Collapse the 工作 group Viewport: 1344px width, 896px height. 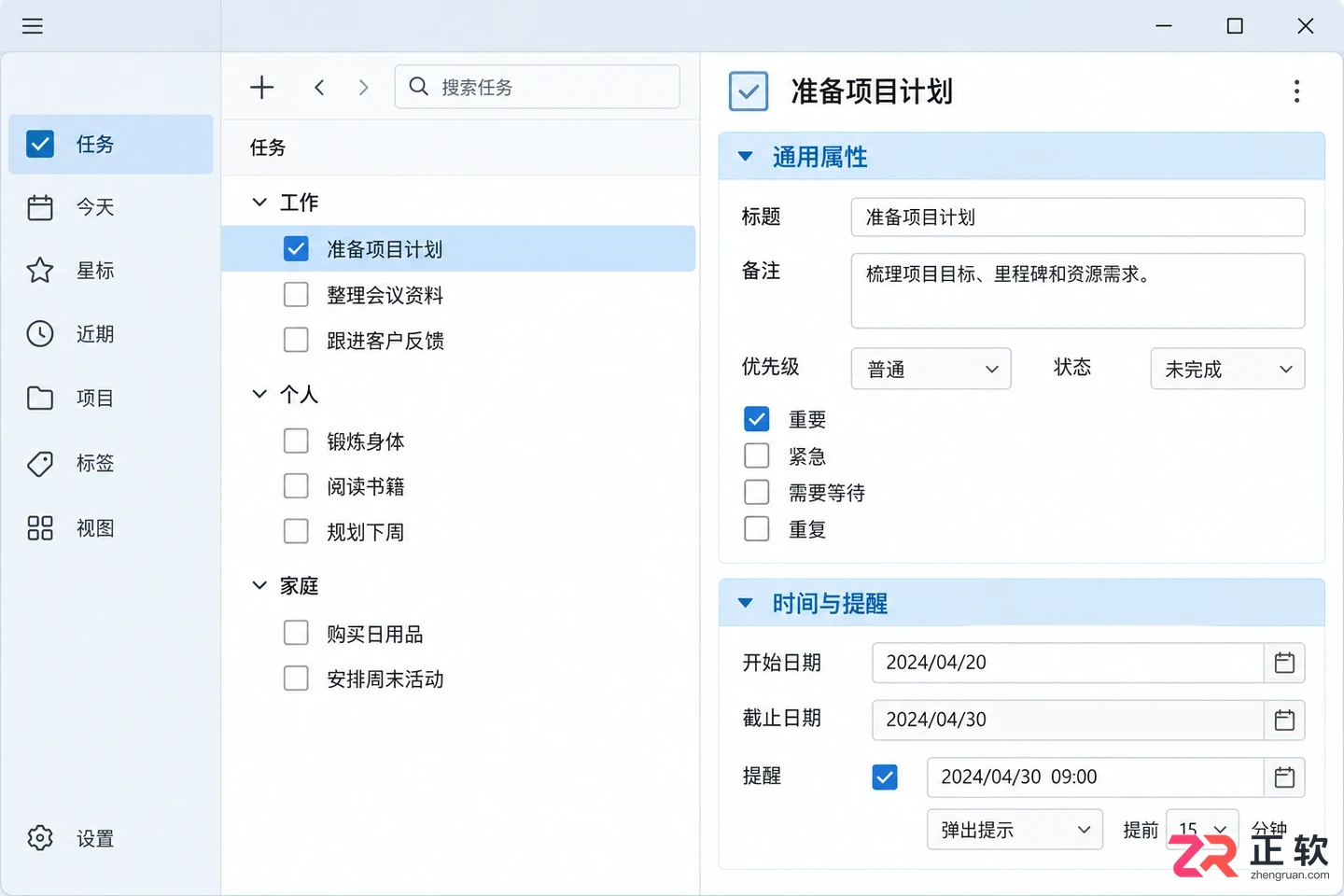click(259, 203)
